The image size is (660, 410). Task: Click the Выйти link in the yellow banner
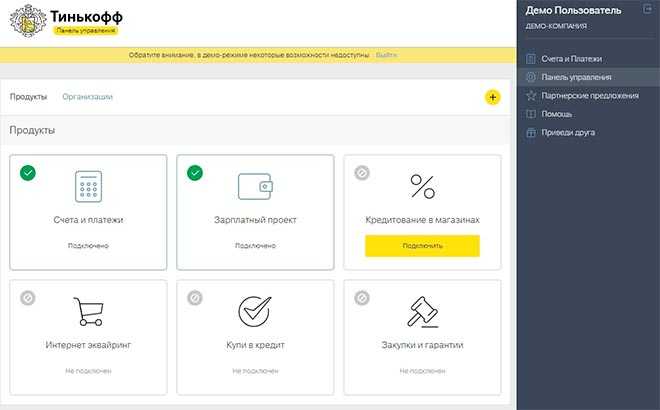pyautogui.click(x=386, y=55)
